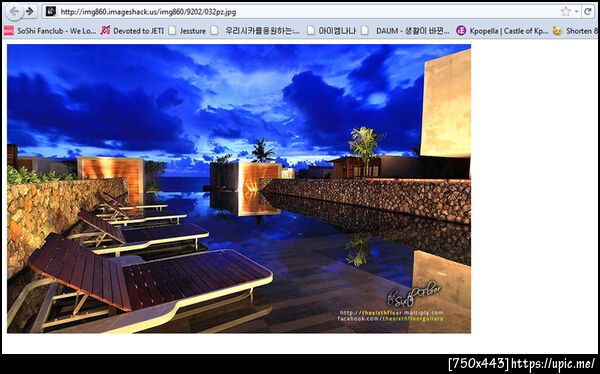Reload the page with the refresh icon
Image resolution: width=600 pixels, height=374 pixels.
click(588, 11)
